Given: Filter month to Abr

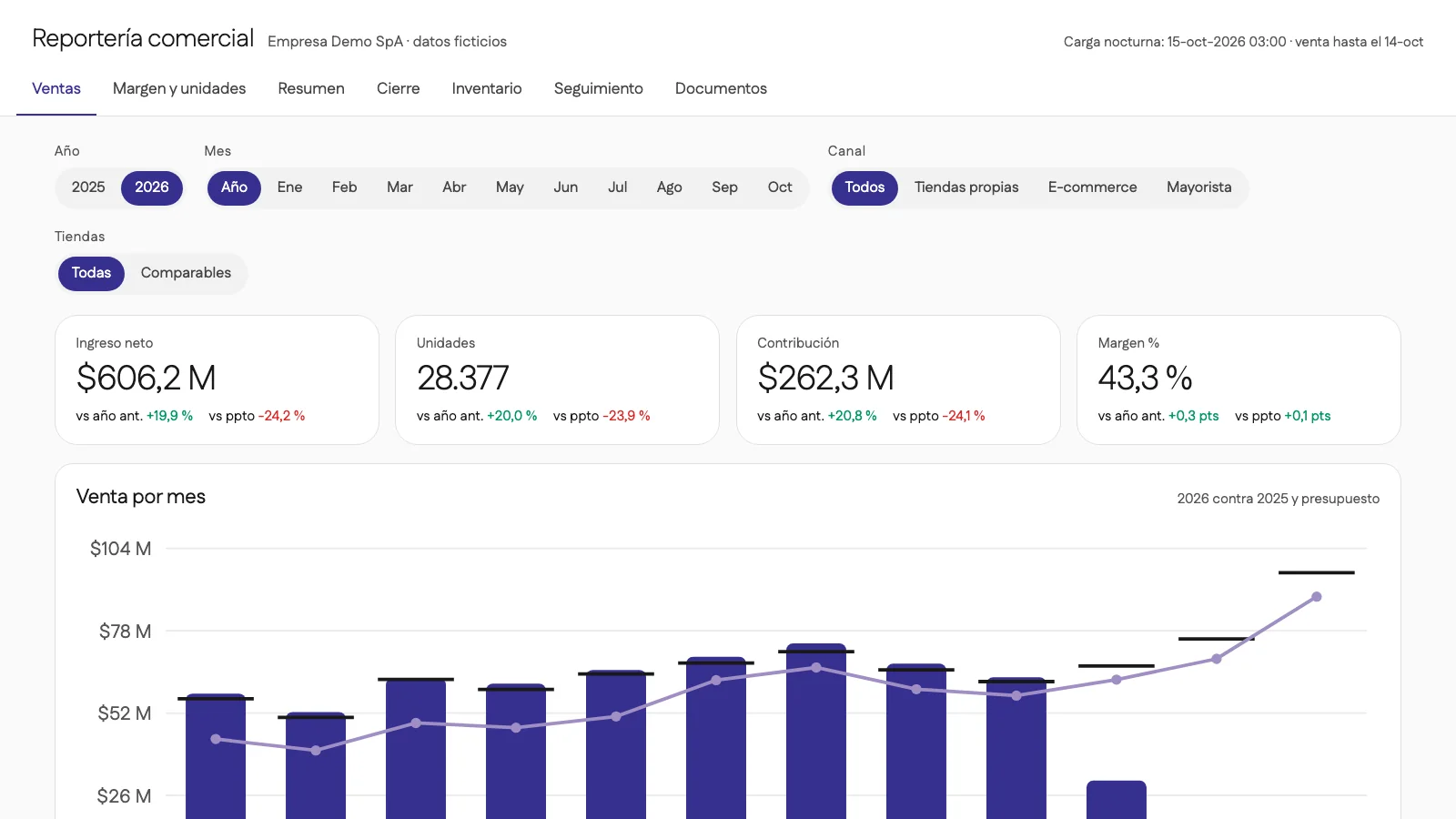Looking at the screenshot, I should [x=454, y=187].
